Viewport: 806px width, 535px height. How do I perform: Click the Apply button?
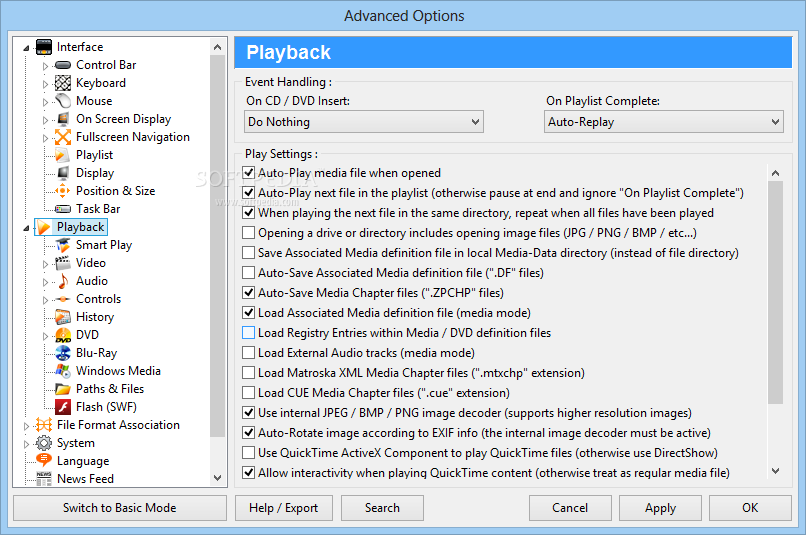pos(661,508)
